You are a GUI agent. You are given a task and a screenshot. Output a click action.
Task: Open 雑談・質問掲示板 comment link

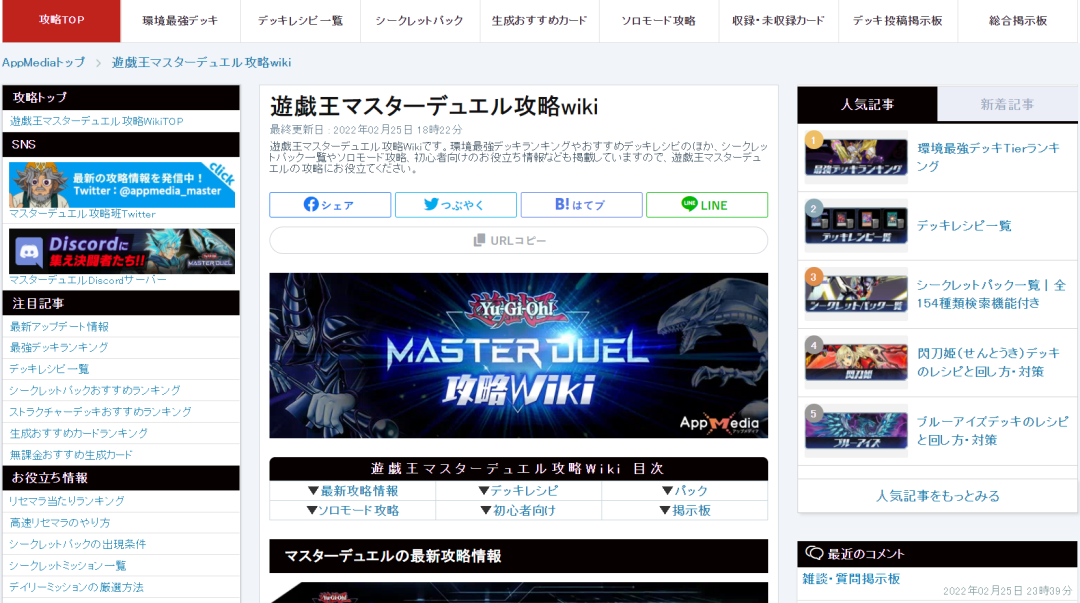pyautogui.click(x=851, y=579)
